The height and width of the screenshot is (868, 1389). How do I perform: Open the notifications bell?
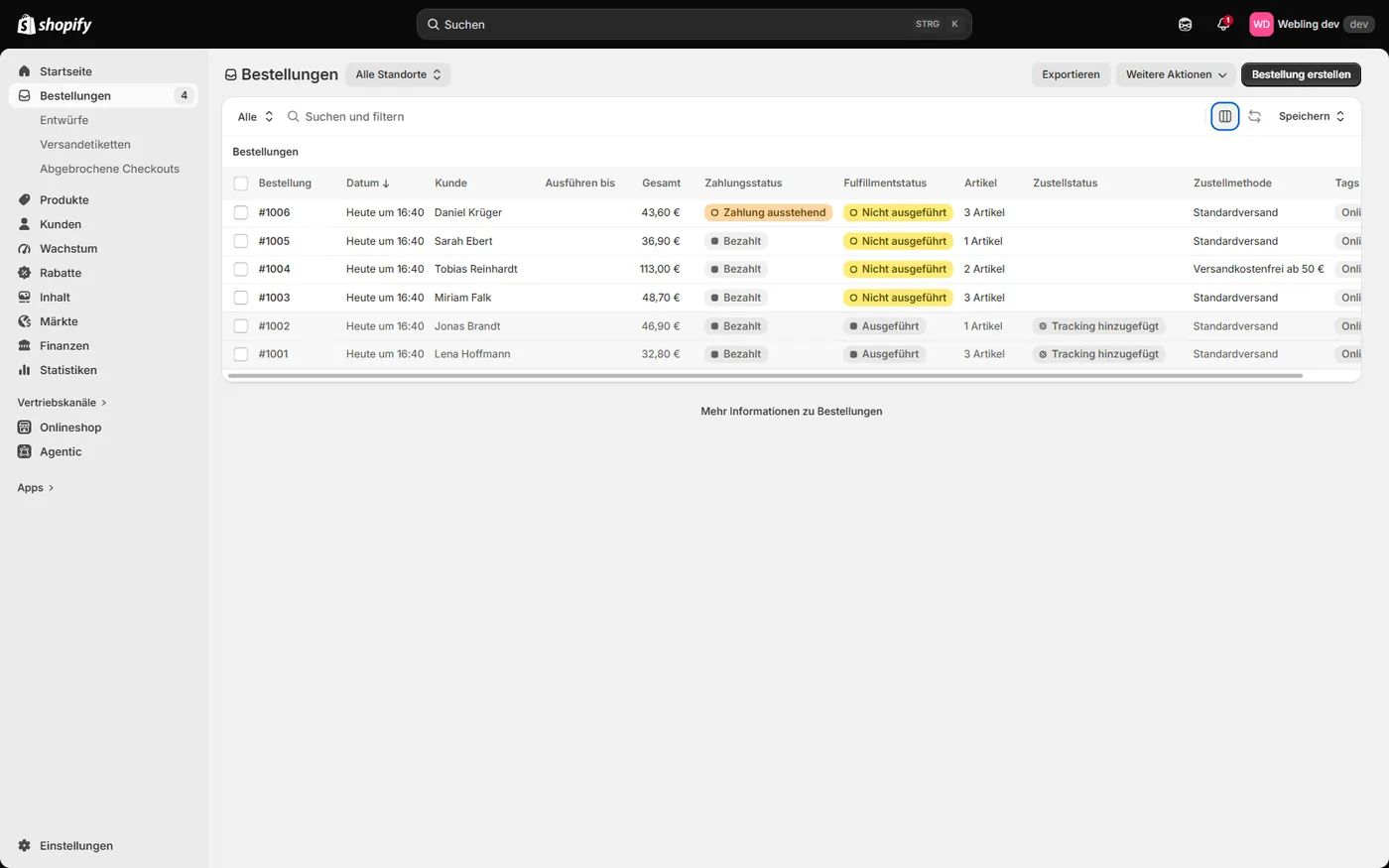click(x=1223, y=24)
